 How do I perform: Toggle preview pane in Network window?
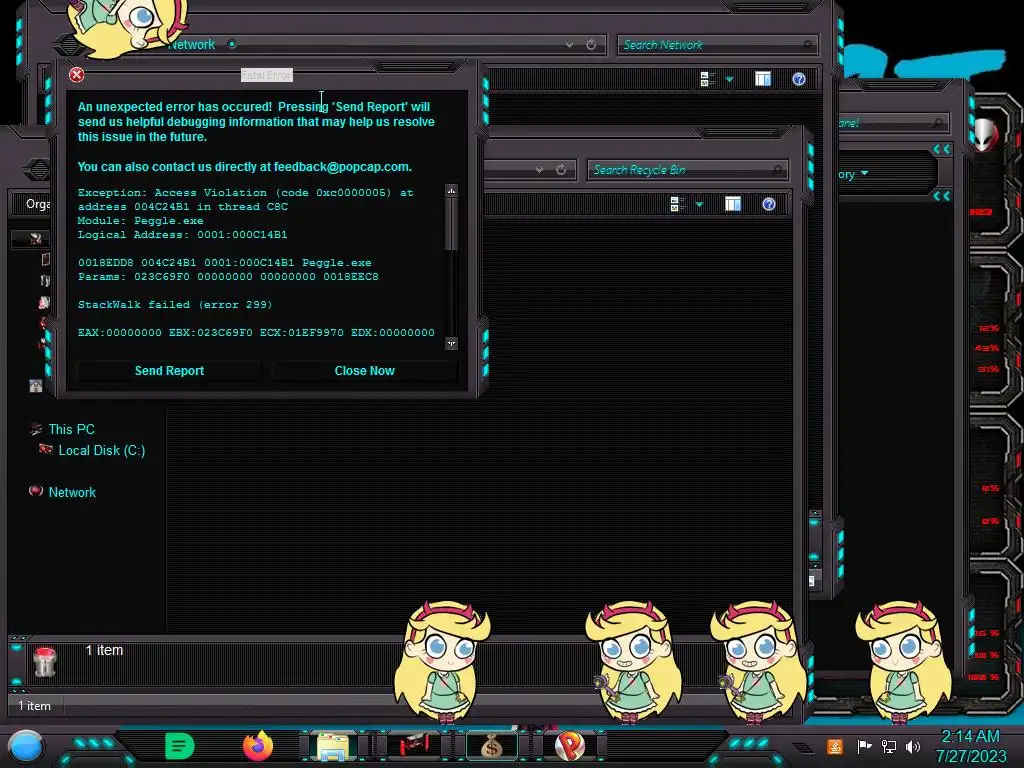[763, 79]
